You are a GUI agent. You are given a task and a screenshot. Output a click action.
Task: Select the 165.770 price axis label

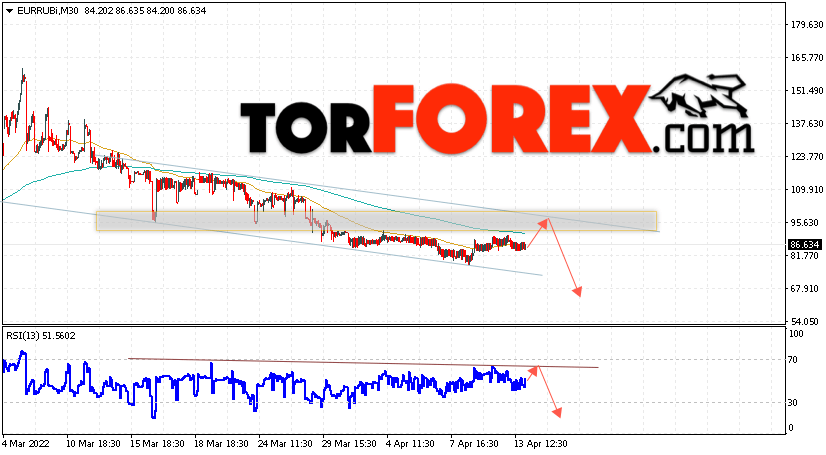point(807,57)
